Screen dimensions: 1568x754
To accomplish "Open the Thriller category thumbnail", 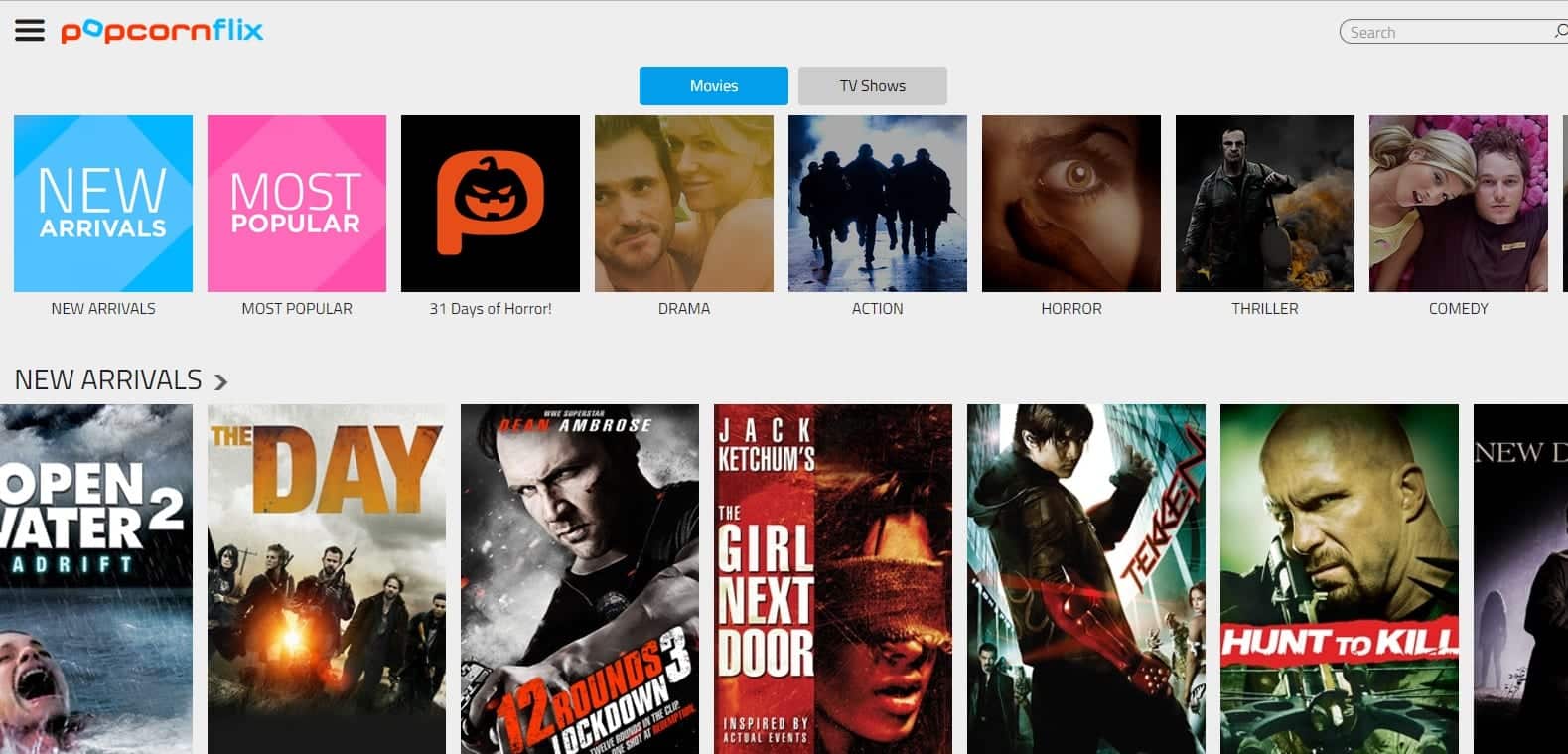I will click(x=1265, y=204).
